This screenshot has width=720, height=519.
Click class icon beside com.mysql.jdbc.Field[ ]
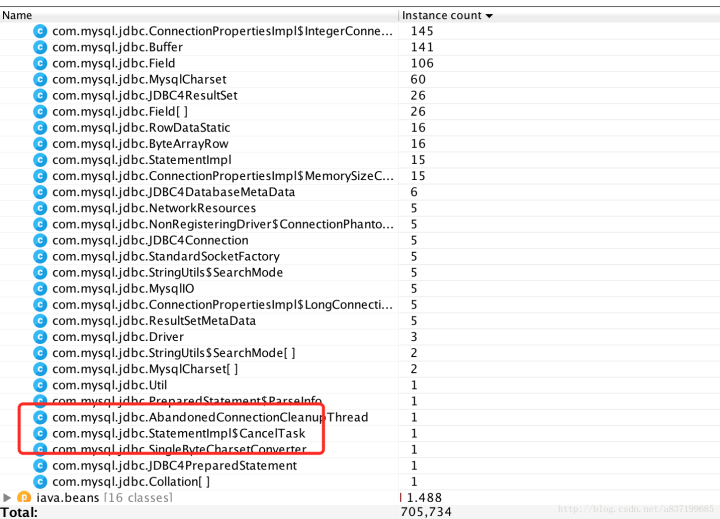click(x=40, y=112)
